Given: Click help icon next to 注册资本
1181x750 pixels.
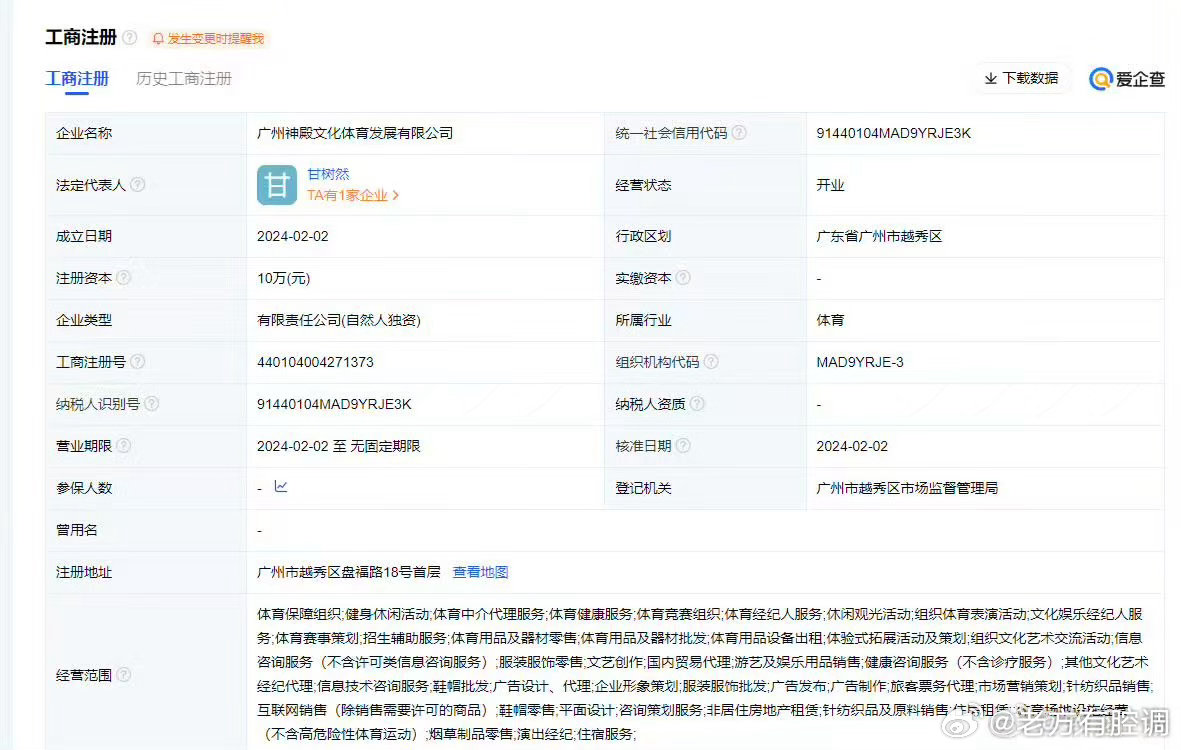Looking at the screenshot, I should (x=124, y=278).
